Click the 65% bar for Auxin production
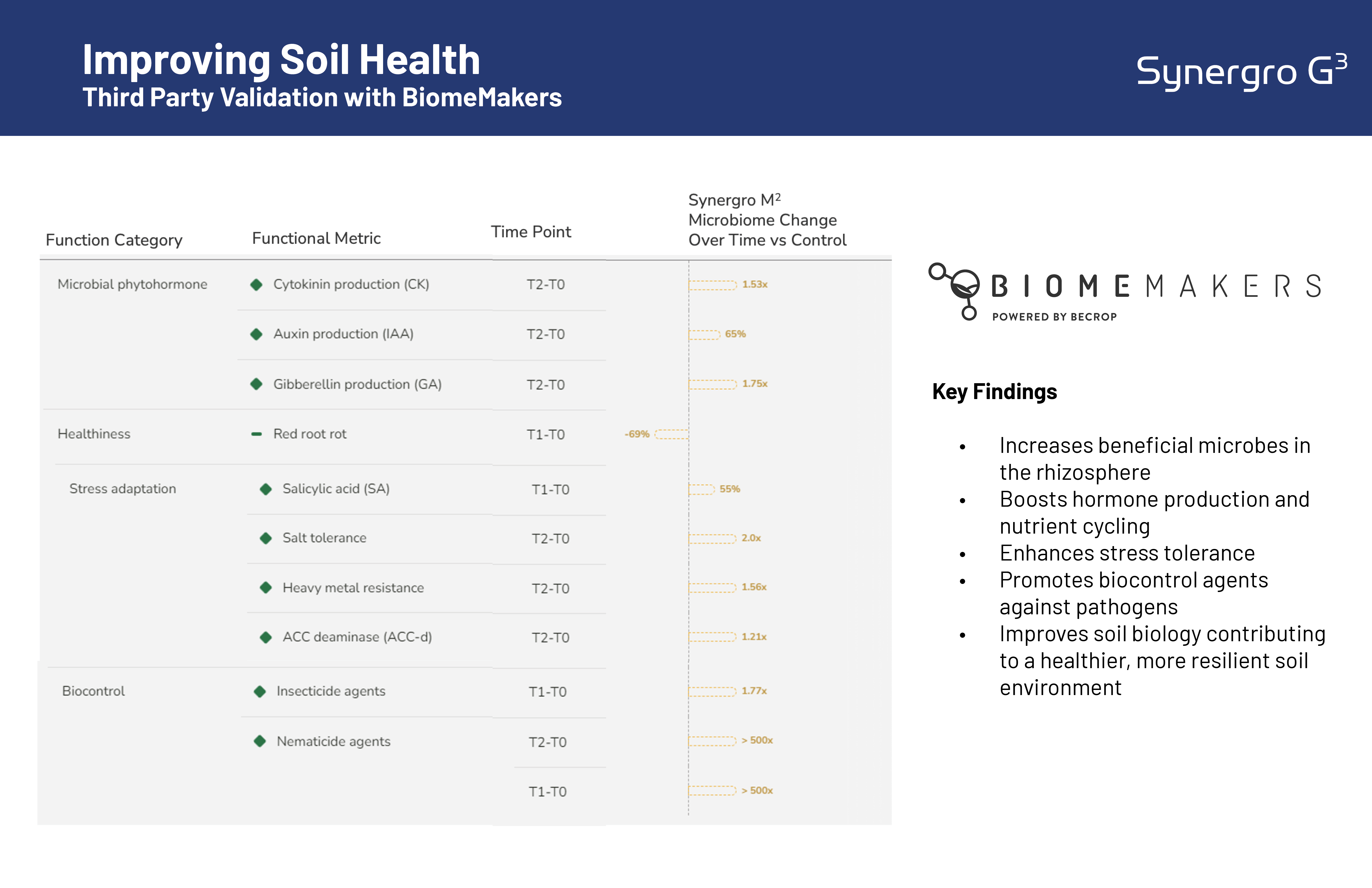This screenshot has height=888, width=1372. pos(705,334)
